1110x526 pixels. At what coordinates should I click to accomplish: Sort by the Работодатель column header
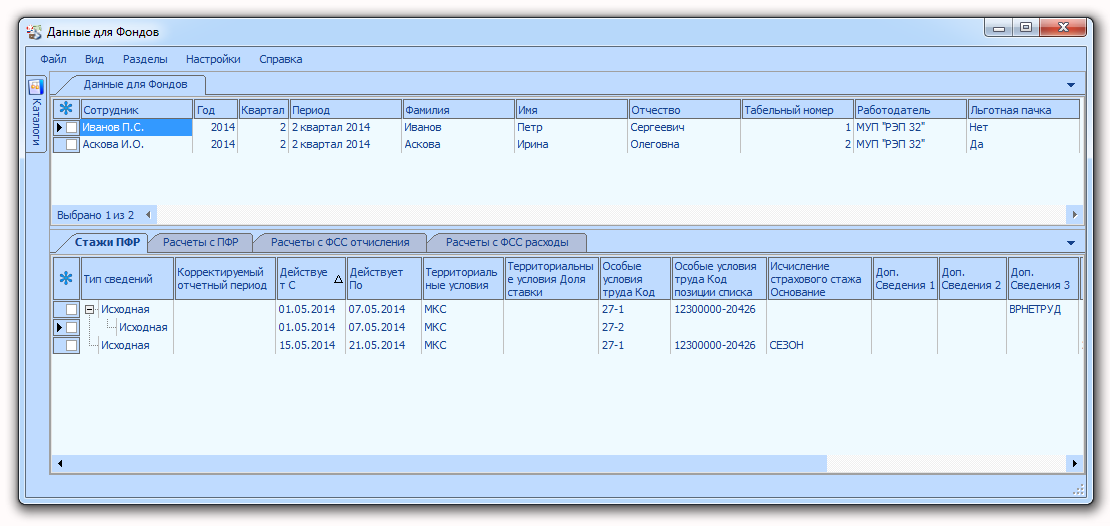(x=910, y=110)
